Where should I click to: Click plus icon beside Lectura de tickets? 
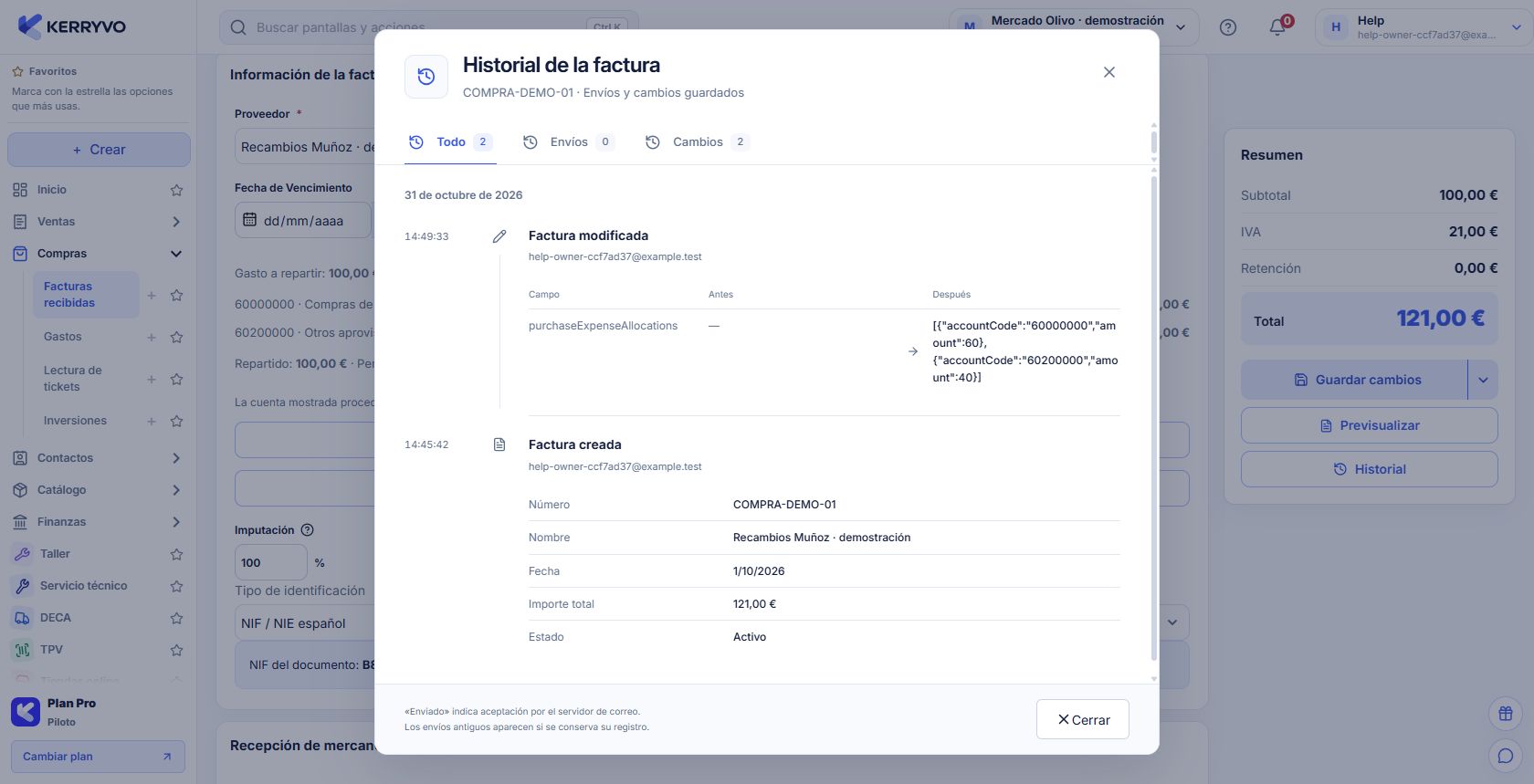(152, 379)
